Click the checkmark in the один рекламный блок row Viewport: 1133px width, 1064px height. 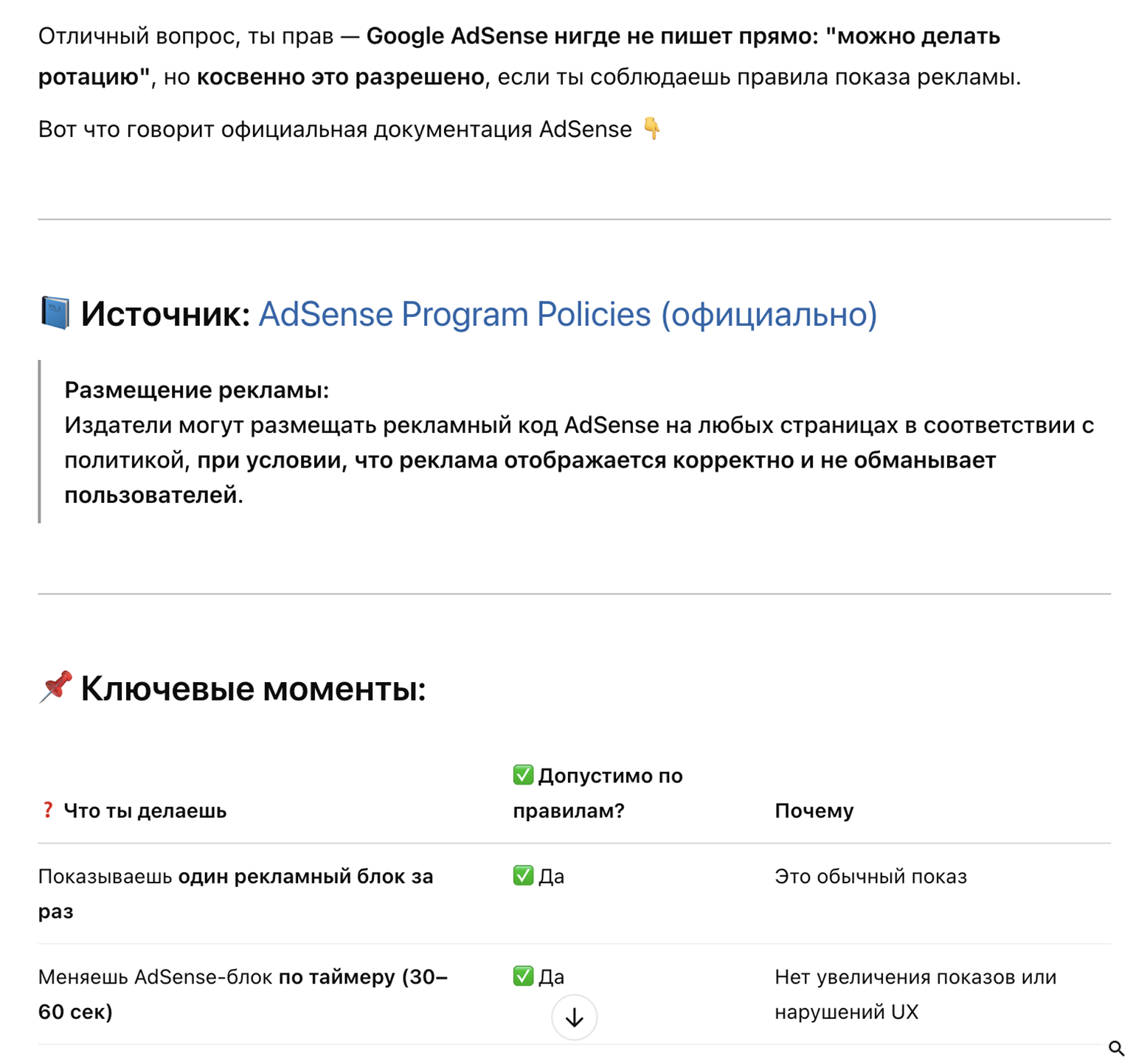pyautogui.click(x=523, y=875)
